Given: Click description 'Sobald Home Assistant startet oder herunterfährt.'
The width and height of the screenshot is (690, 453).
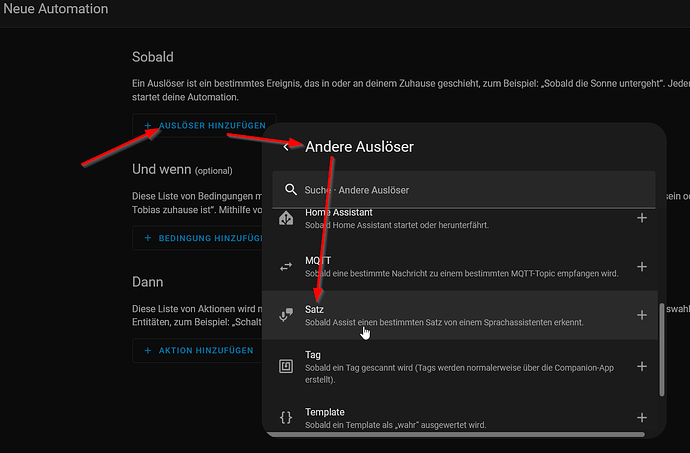Looking at the screenshot, I should 397,225.
